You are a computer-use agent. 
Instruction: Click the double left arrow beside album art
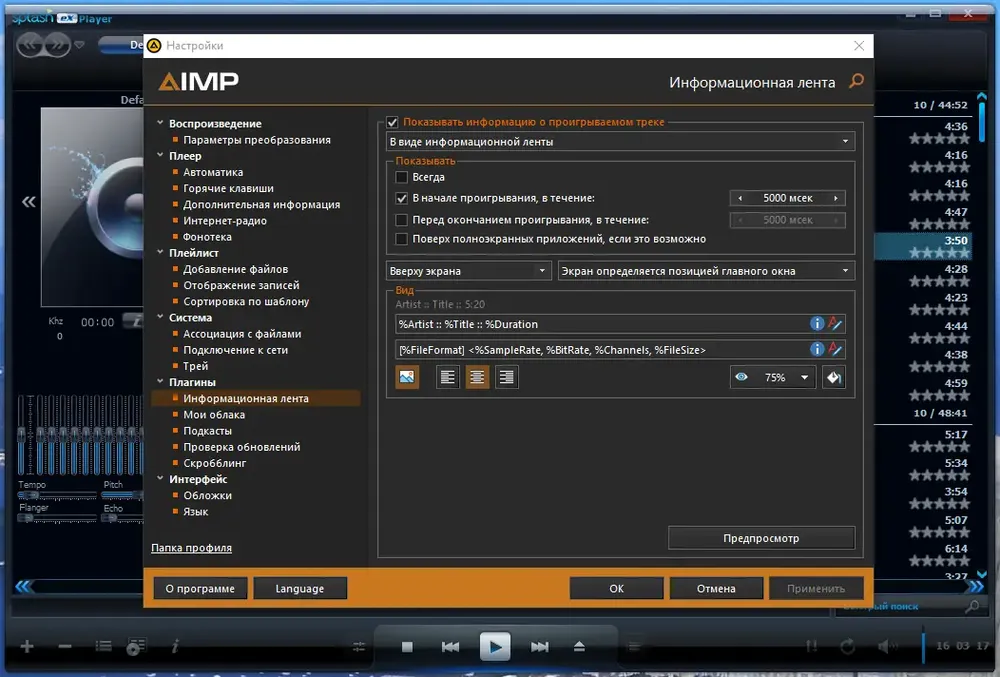pyautogui.click(x=29, y=202)
